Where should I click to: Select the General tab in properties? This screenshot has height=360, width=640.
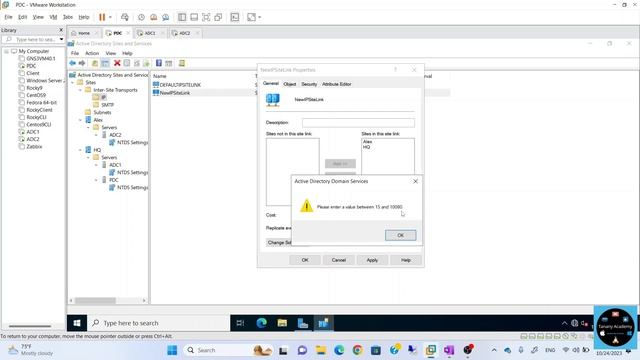[x=271, y=83]
